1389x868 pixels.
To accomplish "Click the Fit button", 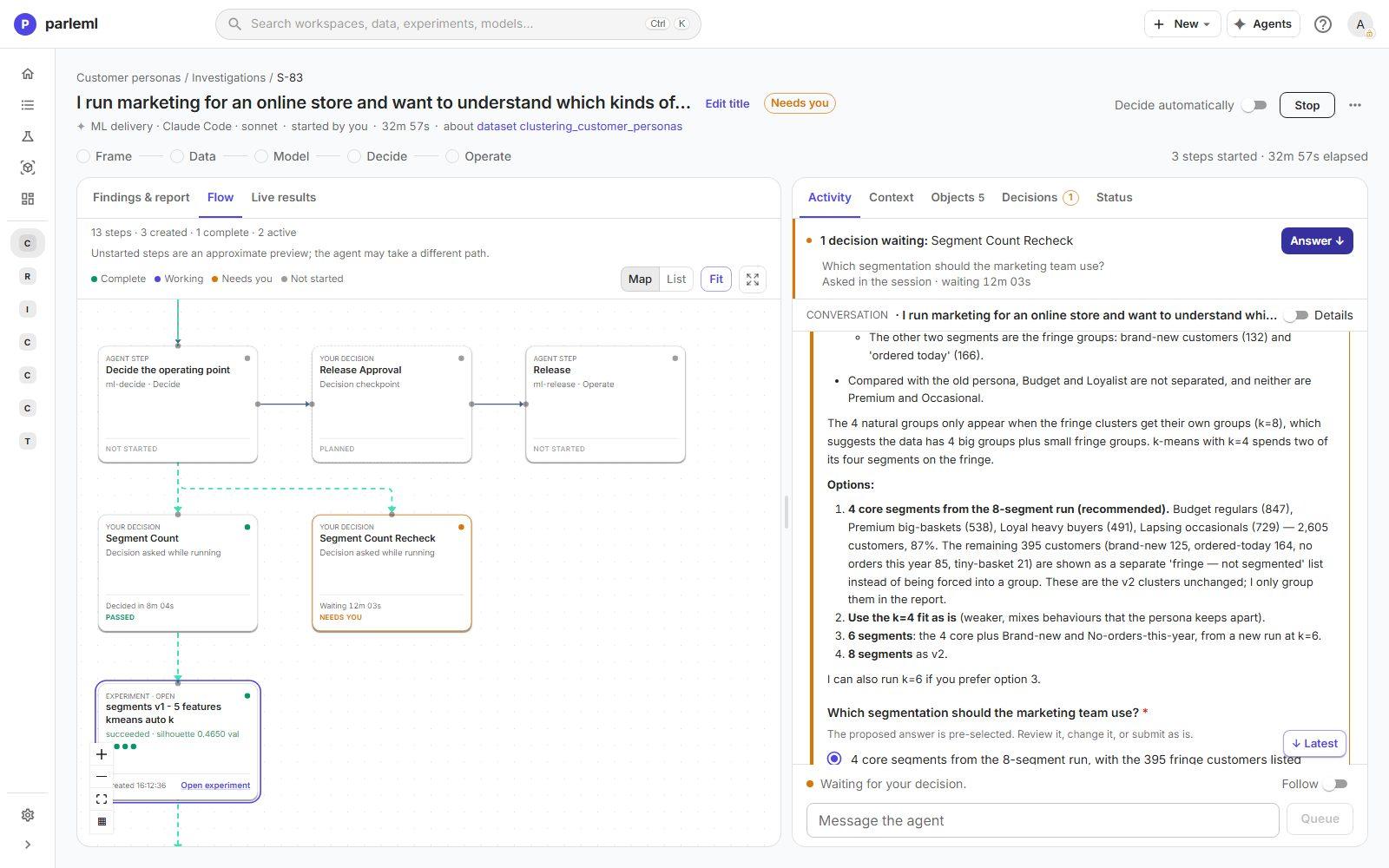I will [716, 279].
